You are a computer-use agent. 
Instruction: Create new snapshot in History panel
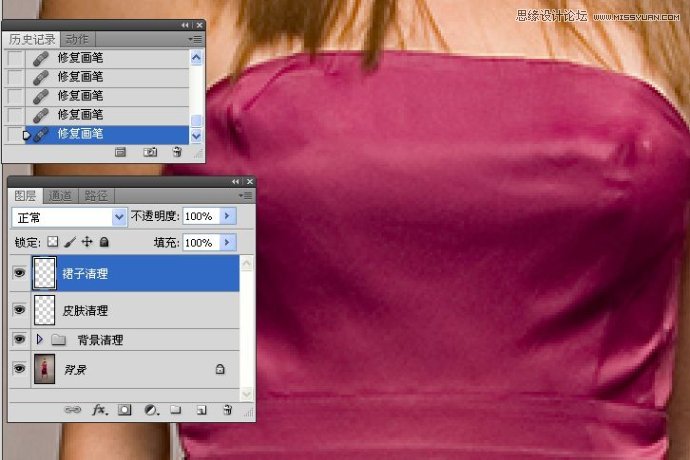click(x=149, y=152)
